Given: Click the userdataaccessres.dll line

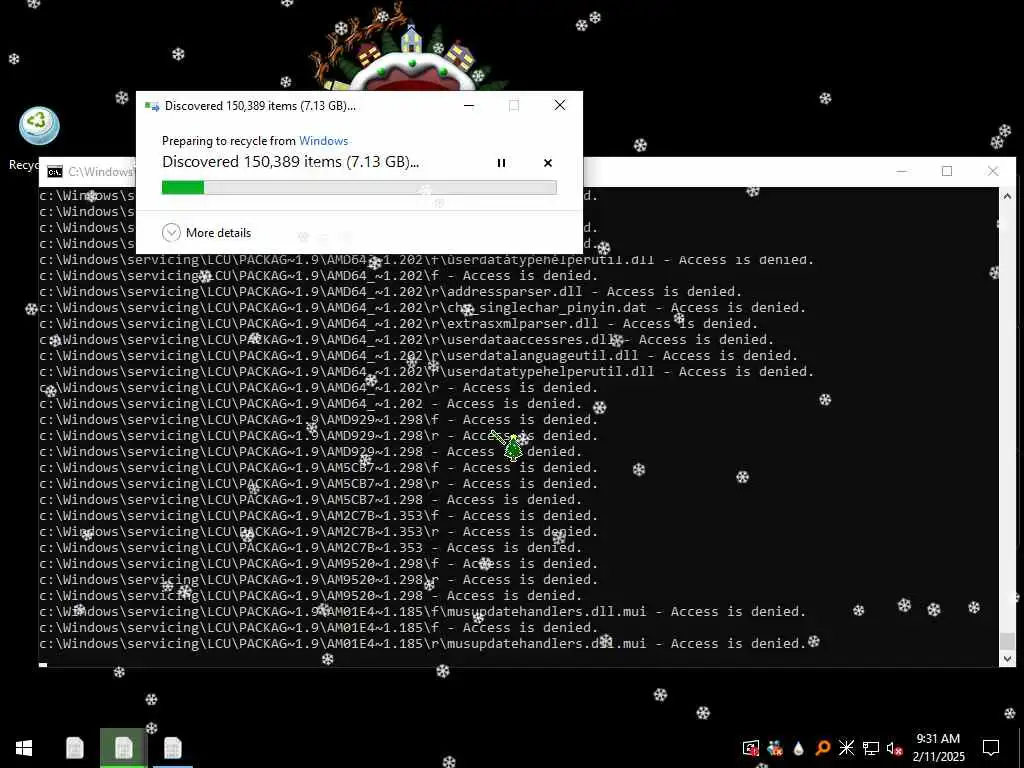Looking at the screenshot, I should point(406,340).
